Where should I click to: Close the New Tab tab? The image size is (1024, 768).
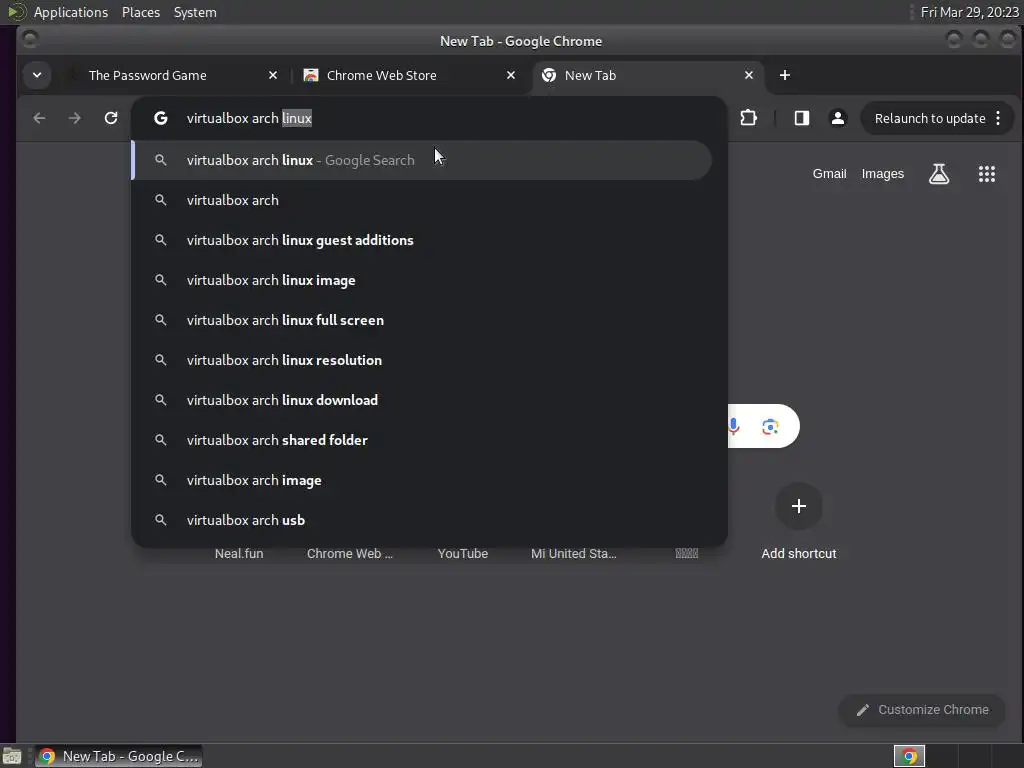(x=749, y=75)
